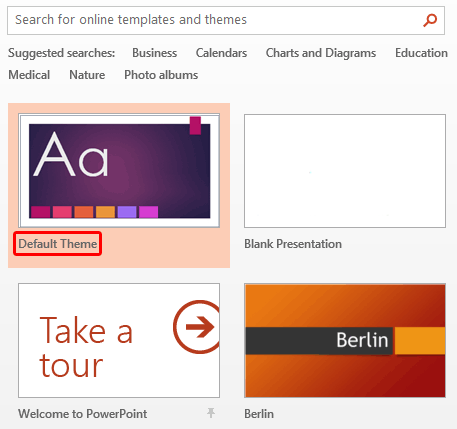Open the Charts and Diagrams suggested search

click(x=321, y=53)
